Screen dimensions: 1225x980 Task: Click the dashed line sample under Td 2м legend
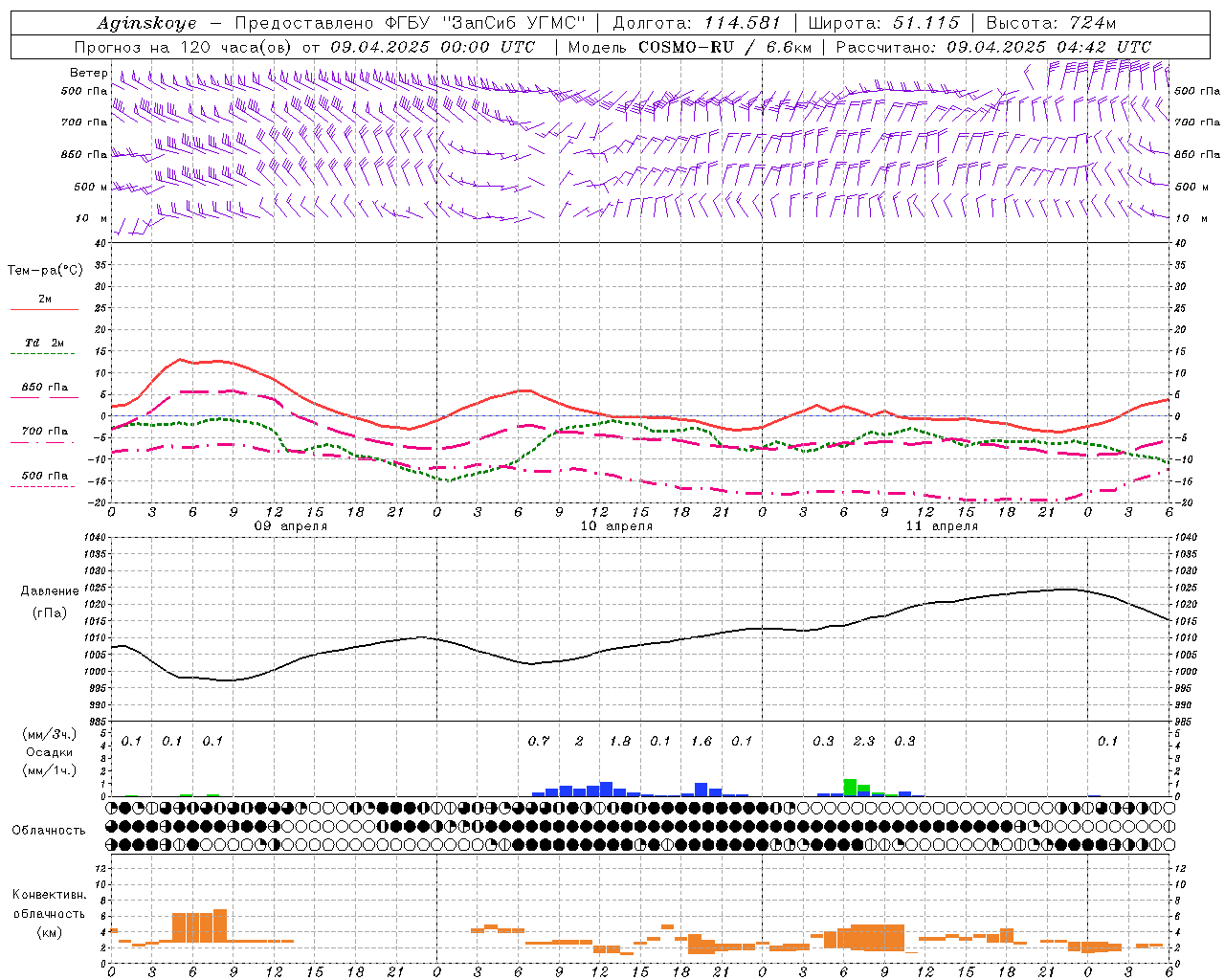[44, 354]
